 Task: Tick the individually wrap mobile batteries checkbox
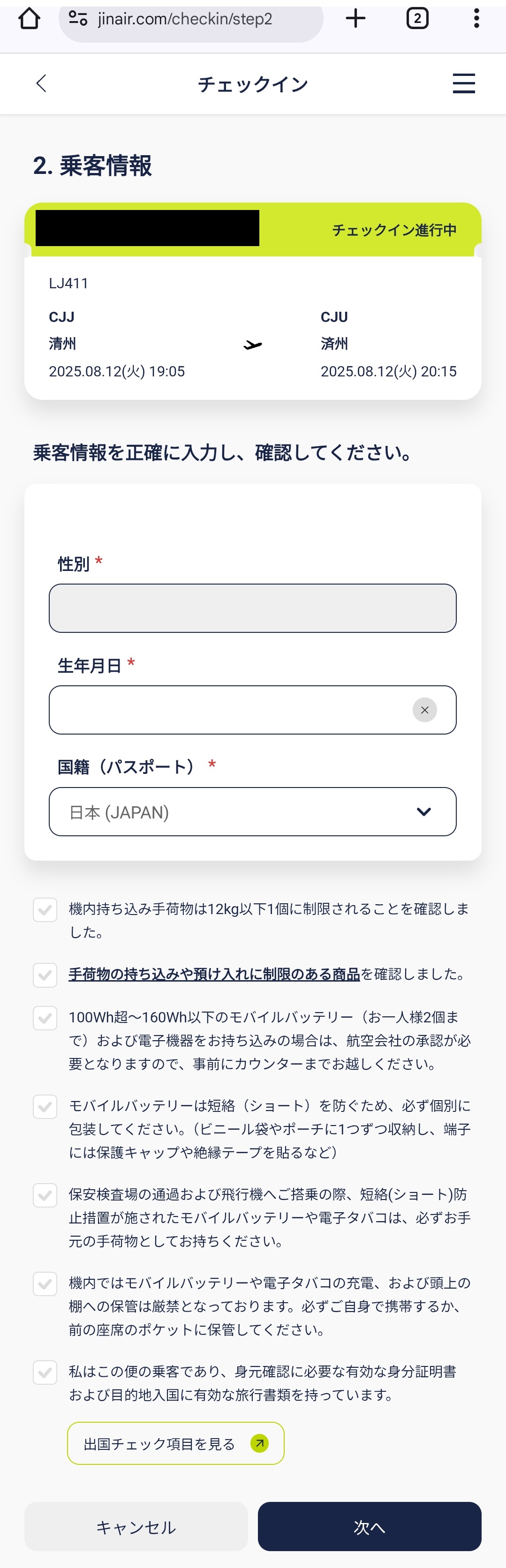coord(45,1107)
